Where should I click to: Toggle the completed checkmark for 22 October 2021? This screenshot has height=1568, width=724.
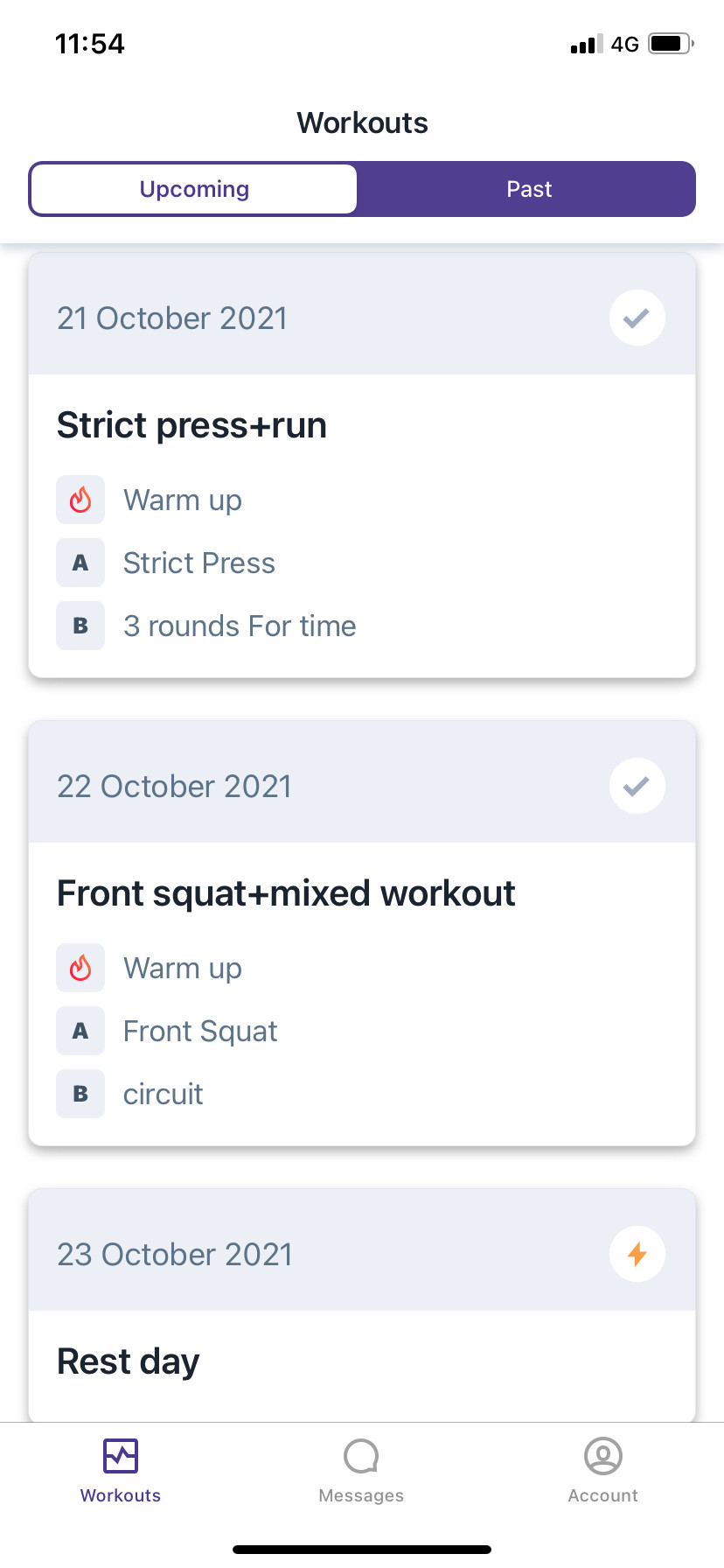pos(637,786)
